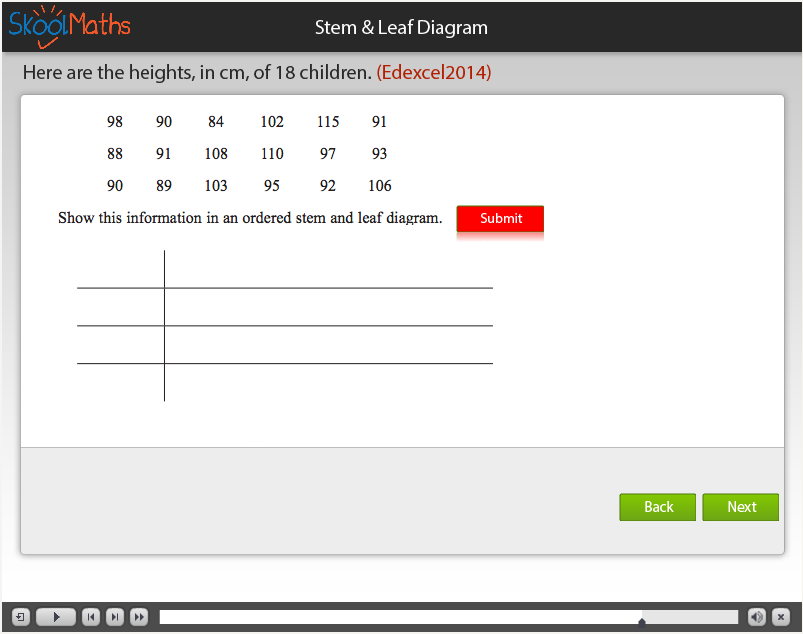The width and height of the screenshot is (803, 634).
Task: Select the second row stem cell
Action: tap(120, 307)
